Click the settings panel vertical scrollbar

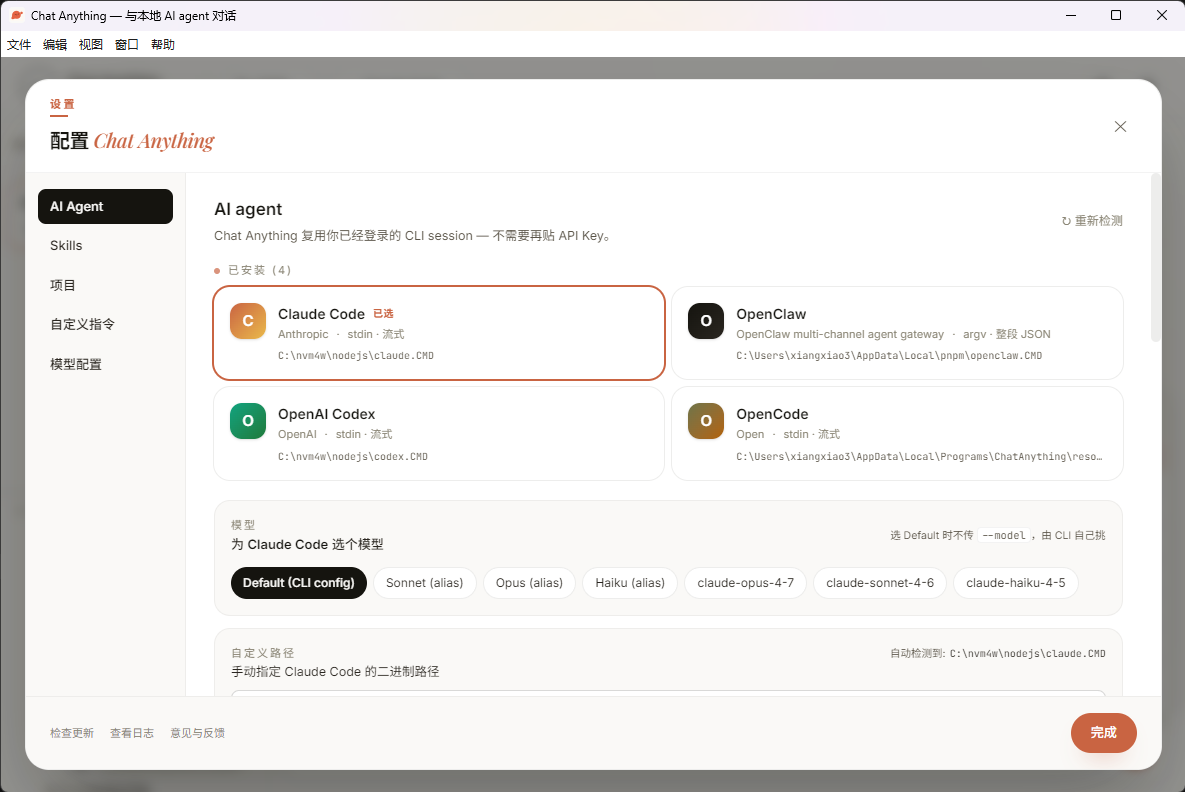pos(1155,257)
